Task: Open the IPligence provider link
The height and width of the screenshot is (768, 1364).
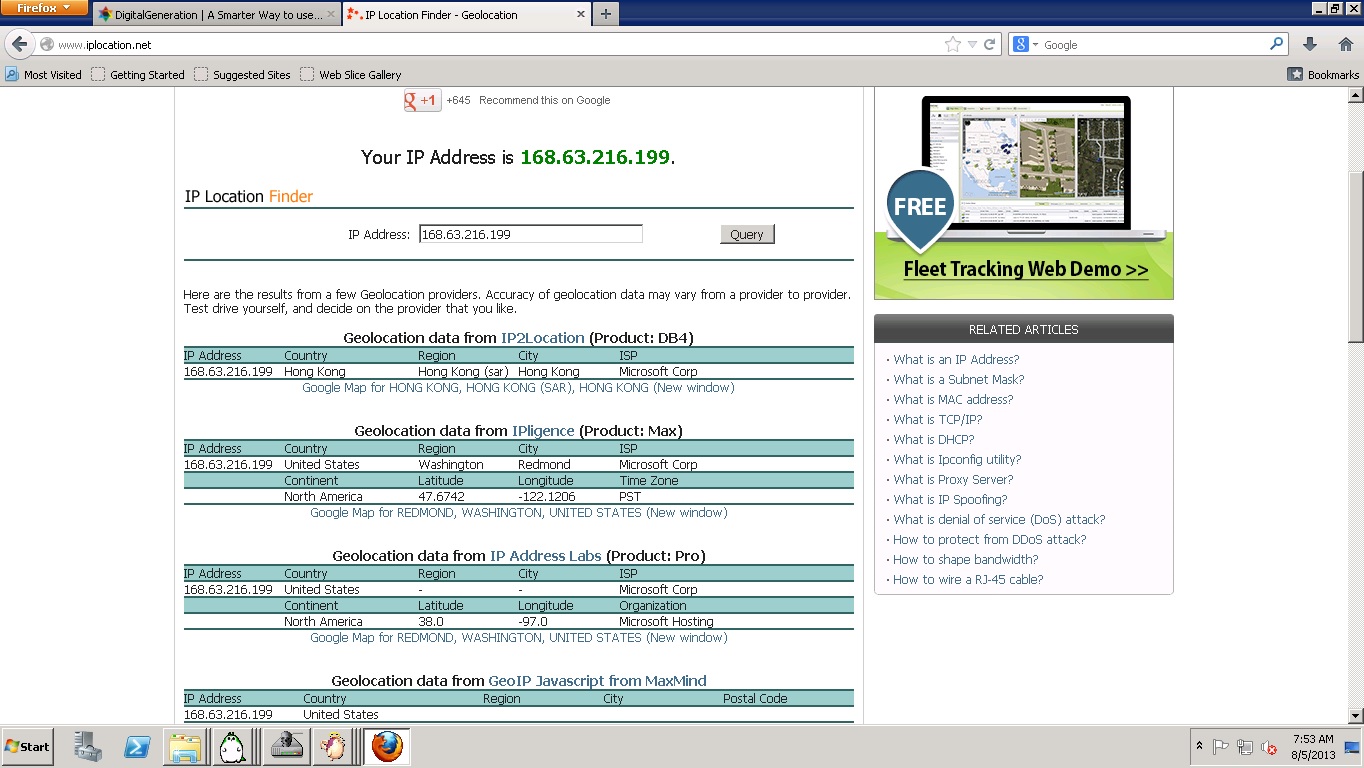Action: [543, 431]
